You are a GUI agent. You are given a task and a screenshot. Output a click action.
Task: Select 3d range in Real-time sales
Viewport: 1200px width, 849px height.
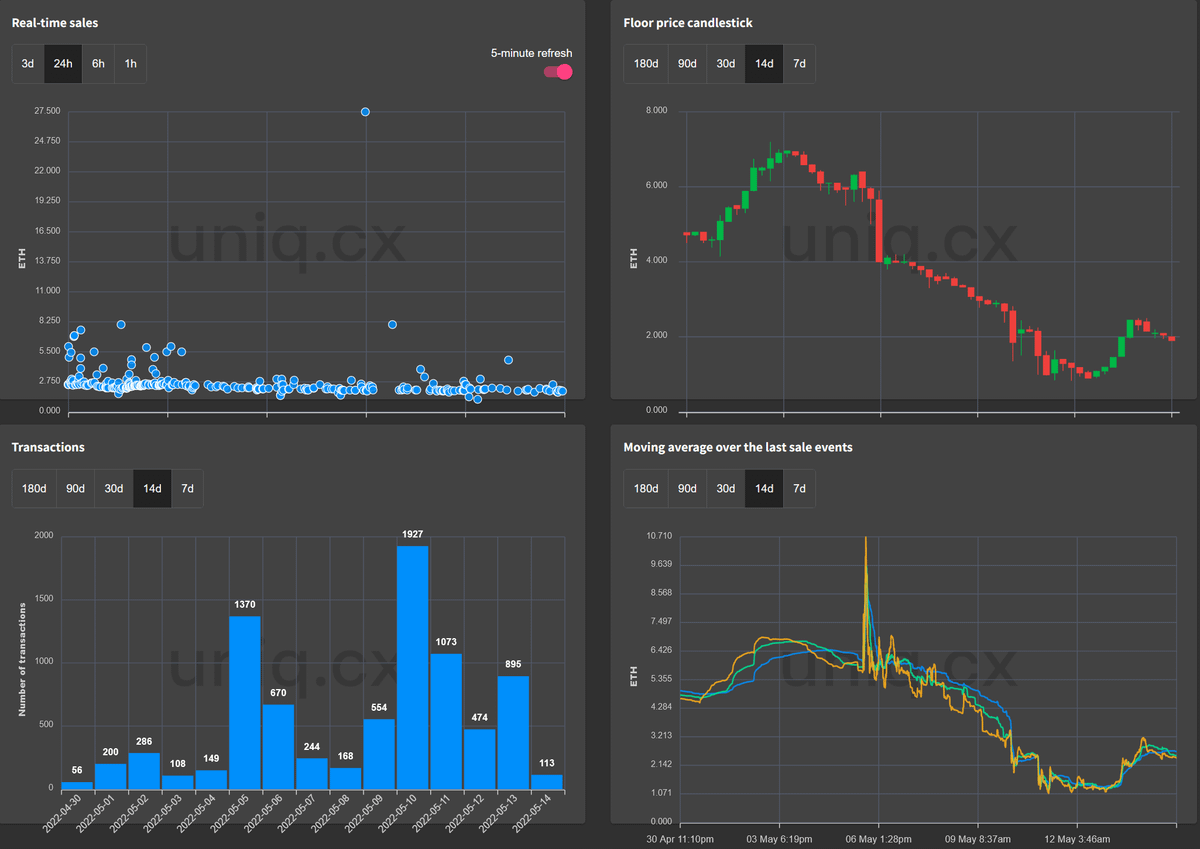[28, 64]
